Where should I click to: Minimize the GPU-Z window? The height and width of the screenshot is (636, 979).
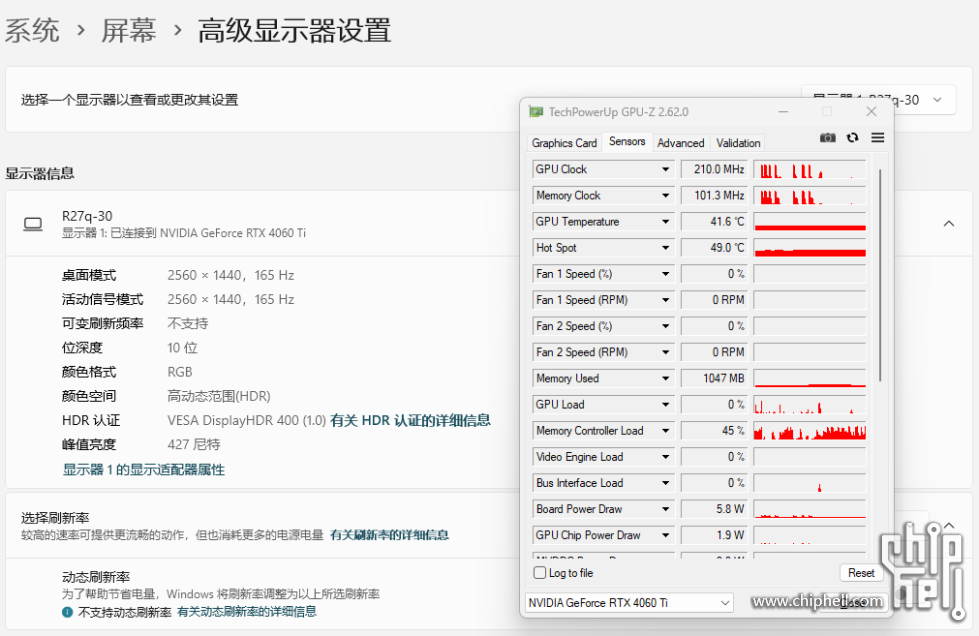click(x=783, y=112)
